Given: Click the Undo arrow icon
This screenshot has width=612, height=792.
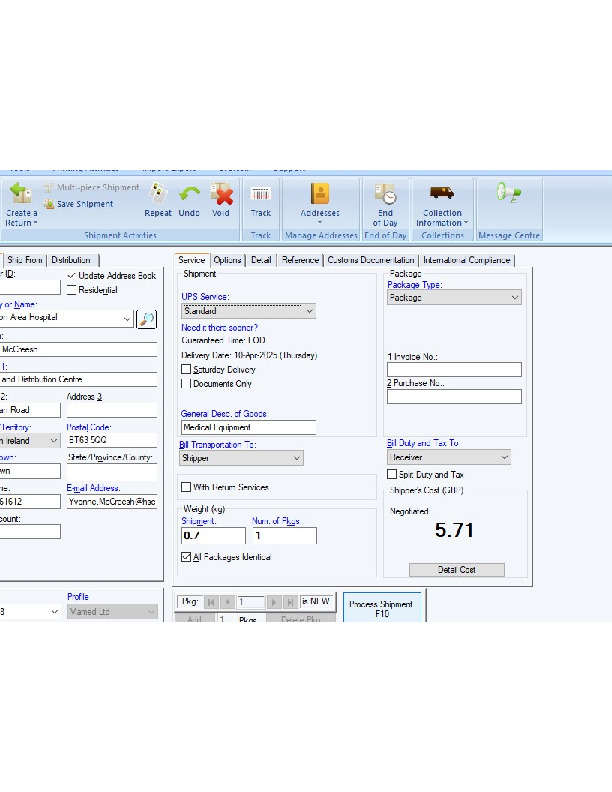Looking at the screenshot, I should pyautogui.click(x=189, y=195).
